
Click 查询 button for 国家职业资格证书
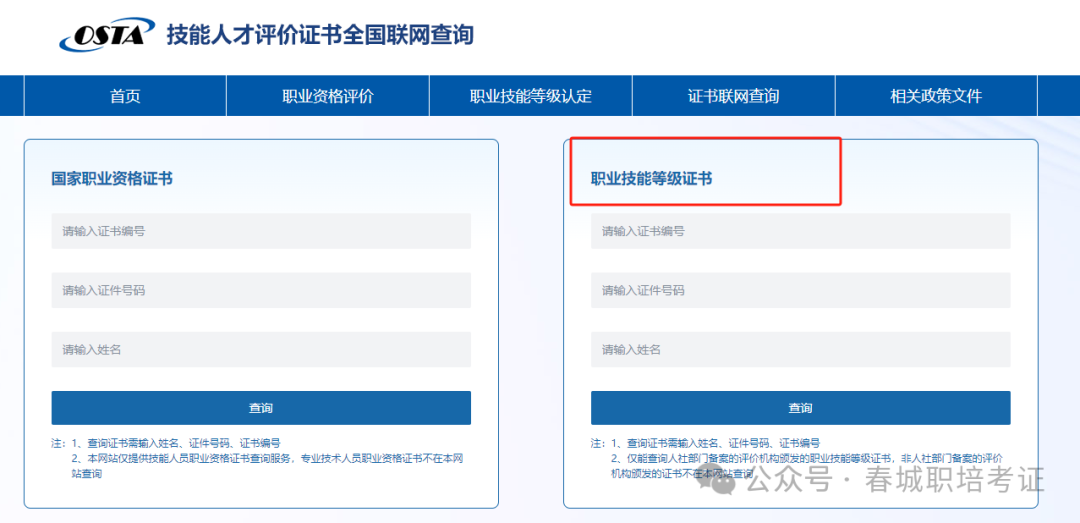point(261,408)
